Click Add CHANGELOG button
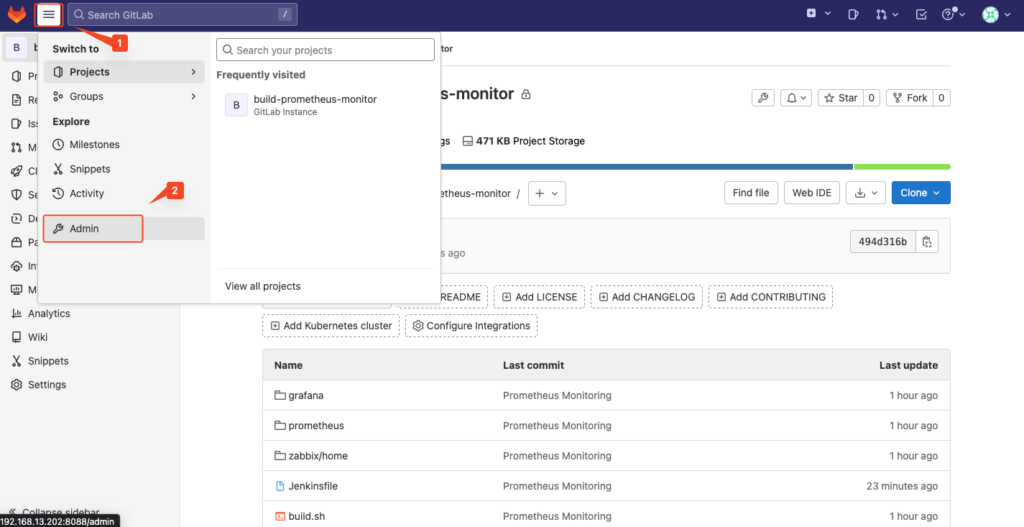The width and height of the screenshot is (1024, 527). [647, 296]
